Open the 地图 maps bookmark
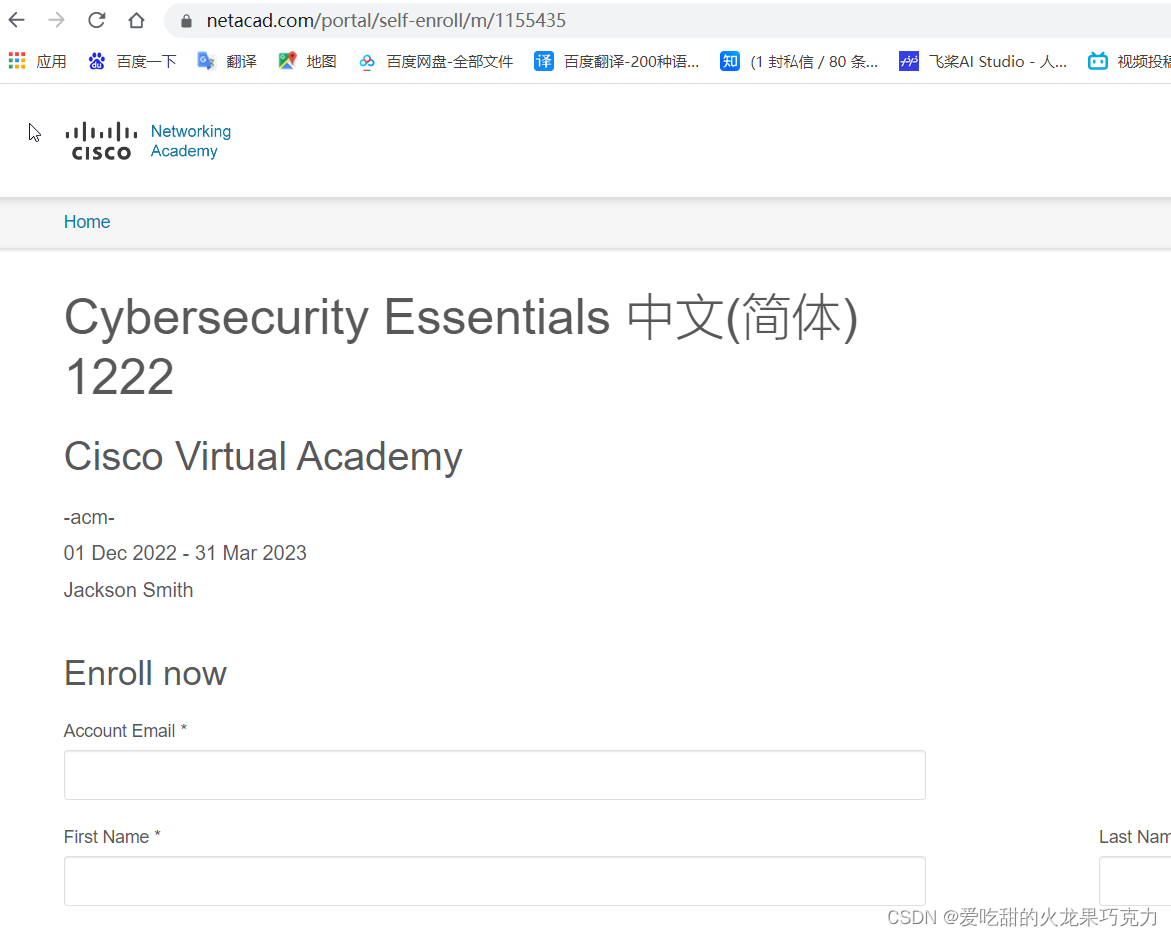 [307, 61]
